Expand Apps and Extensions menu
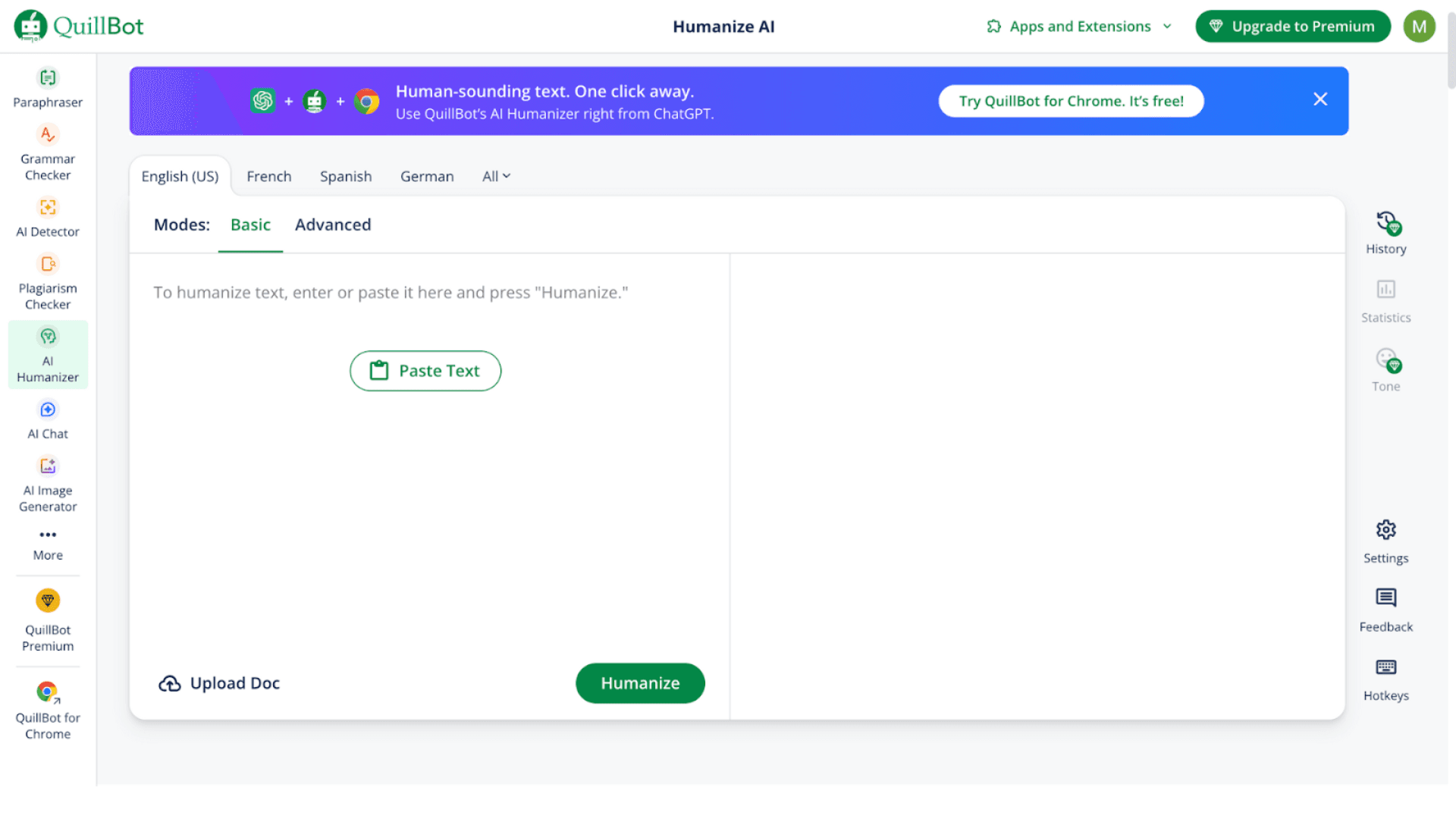The image size is (1456, 819). point(1080,27)
